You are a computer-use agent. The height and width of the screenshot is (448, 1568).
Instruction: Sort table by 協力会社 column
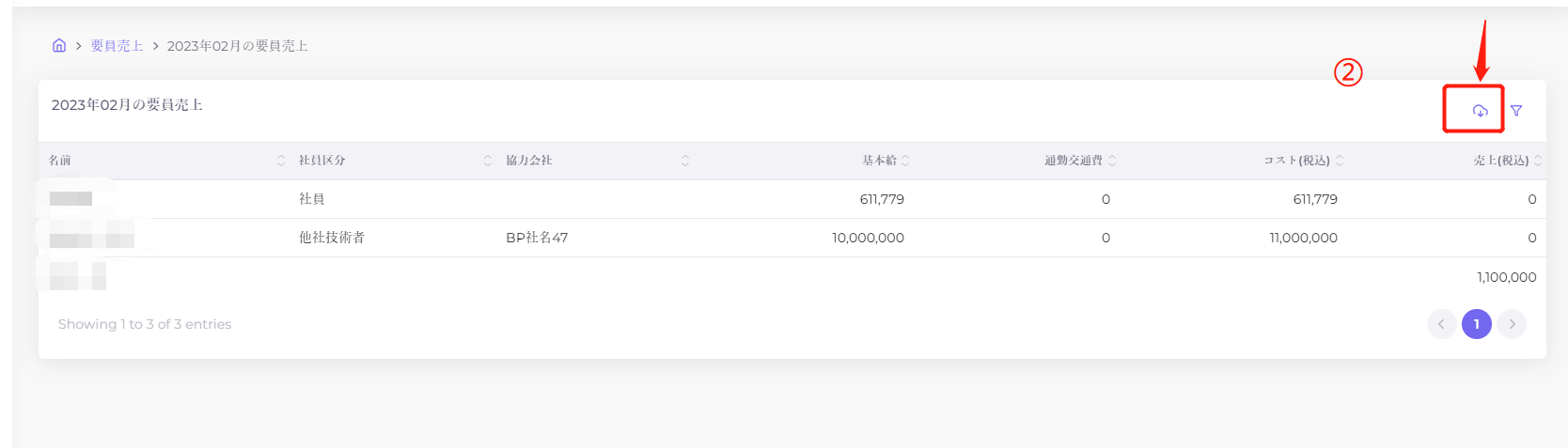click(x=685, y=161)
